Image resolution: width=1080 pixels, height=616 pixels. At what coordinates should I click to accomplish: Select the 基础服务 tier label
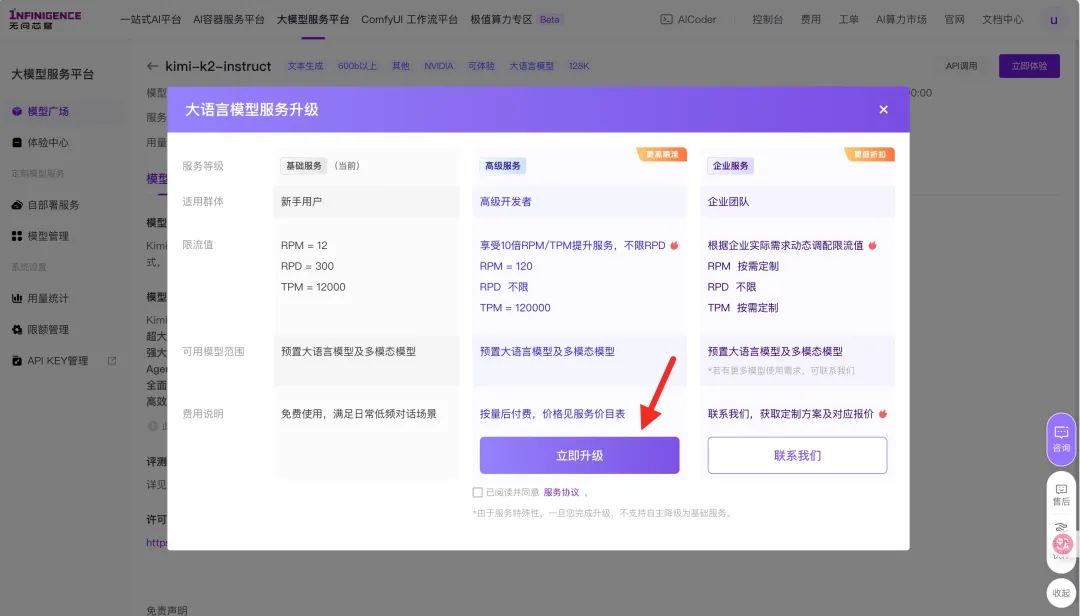pos(304,166)
